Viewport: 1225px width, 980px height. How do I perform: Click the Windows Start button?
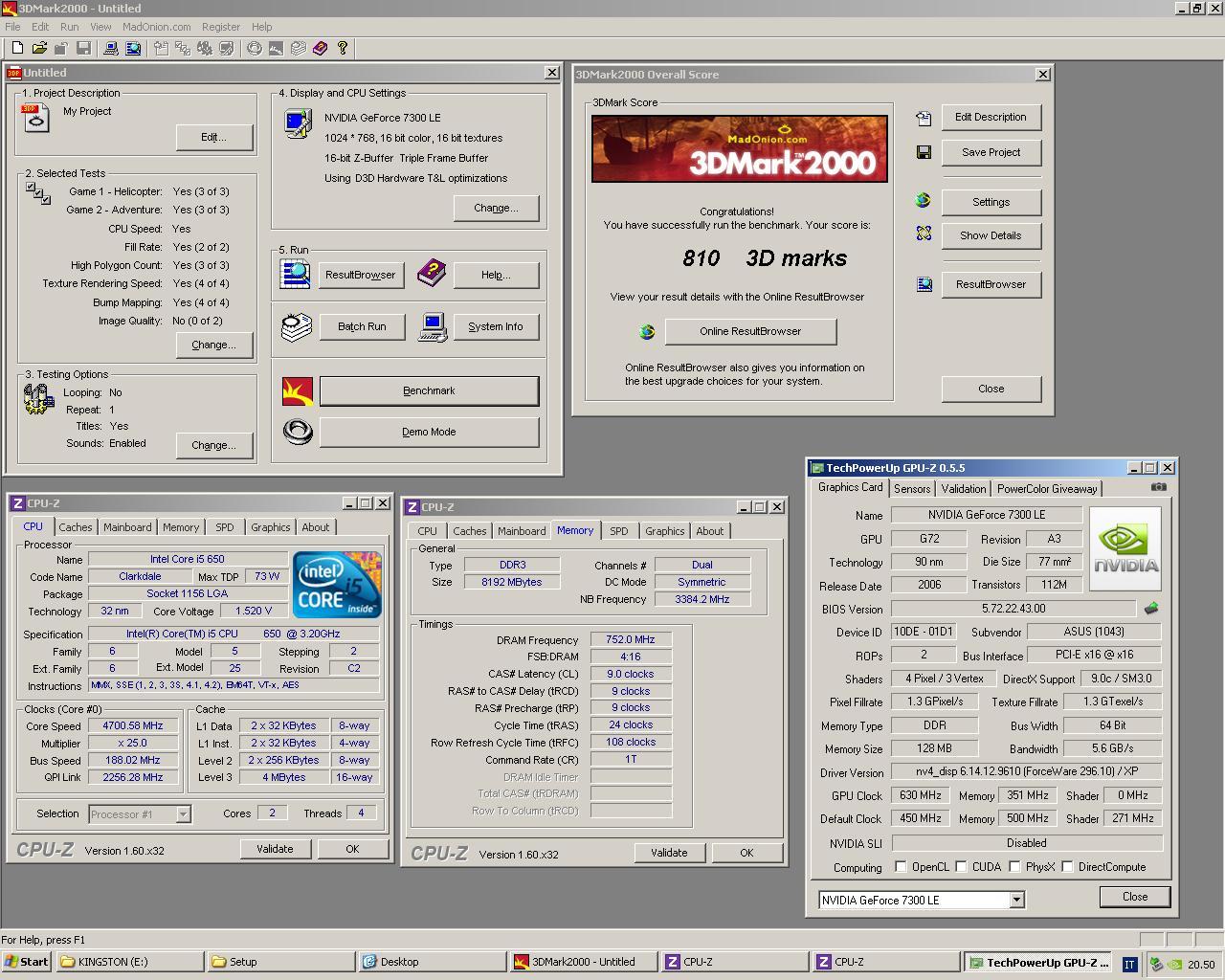[x=26, y=962]
